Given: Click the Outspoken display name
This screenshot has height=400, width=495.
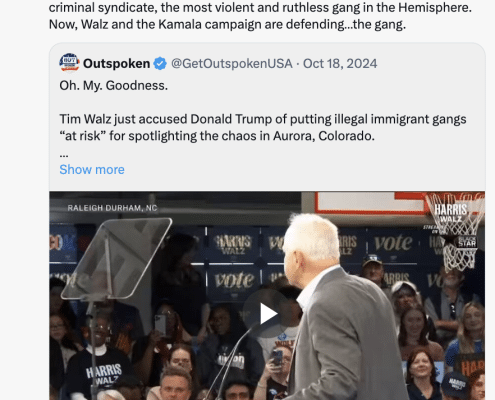Looking at the screenshot, I should [116, 64].
